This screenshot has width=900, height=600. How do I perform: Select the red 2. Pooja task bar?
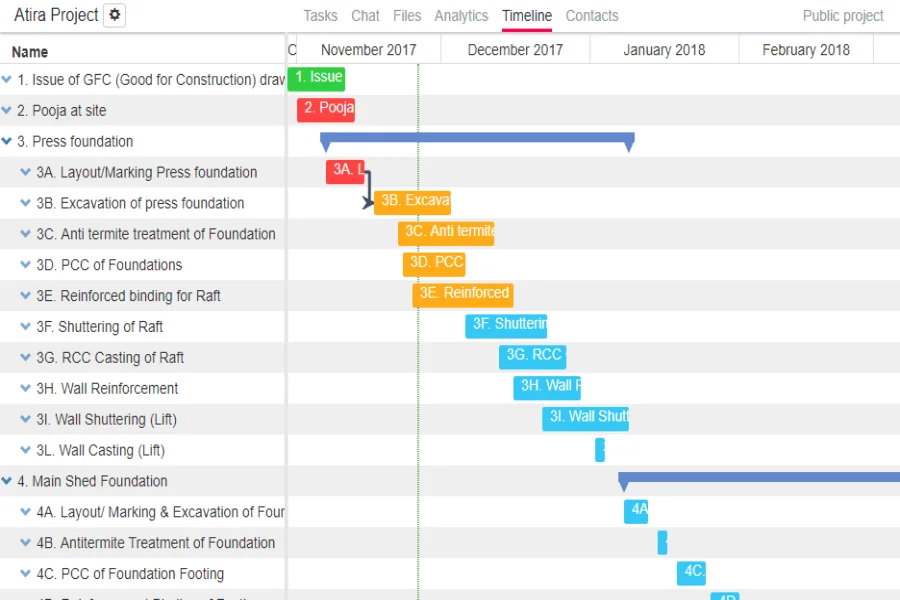coord(326,109)
